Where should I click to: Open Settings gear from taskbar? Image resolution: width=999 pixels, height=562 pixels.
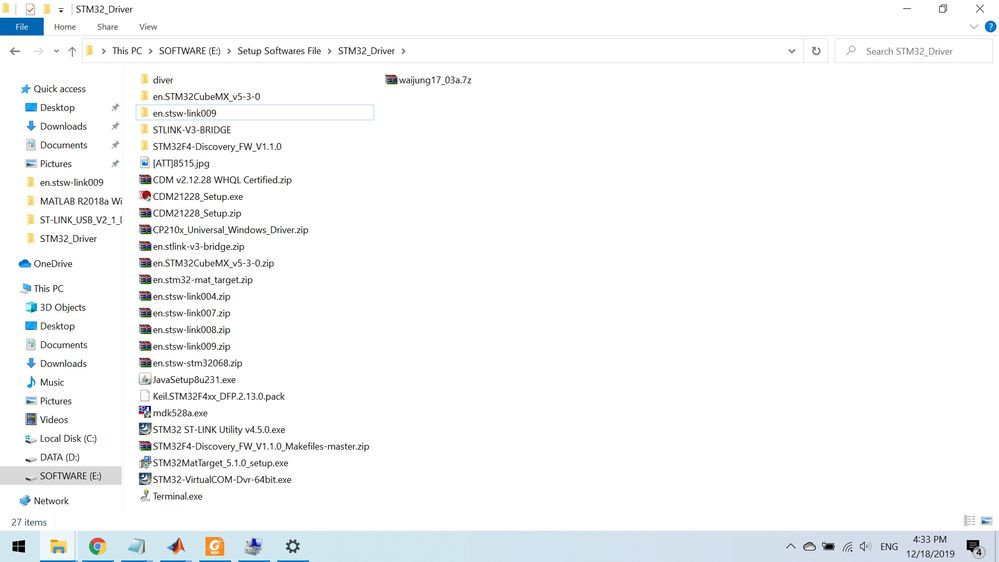292,546
